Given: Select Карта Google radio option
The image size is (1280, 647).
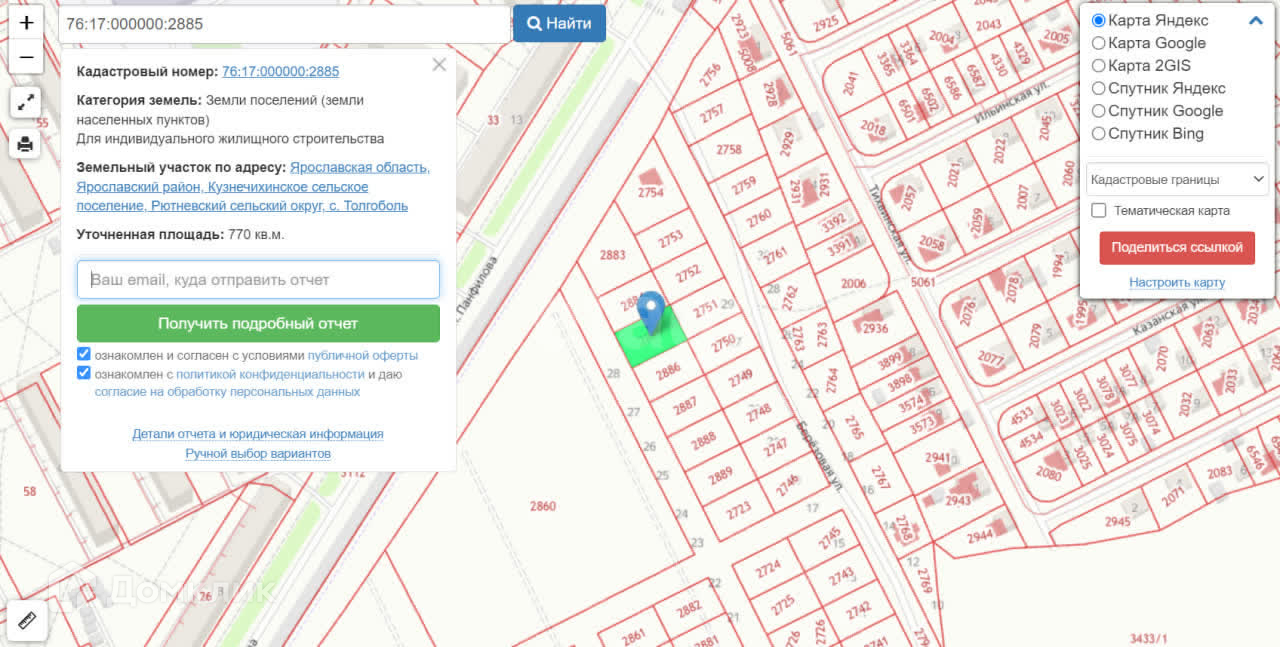Looking at the screenshot, I should tap(1098, 43).
